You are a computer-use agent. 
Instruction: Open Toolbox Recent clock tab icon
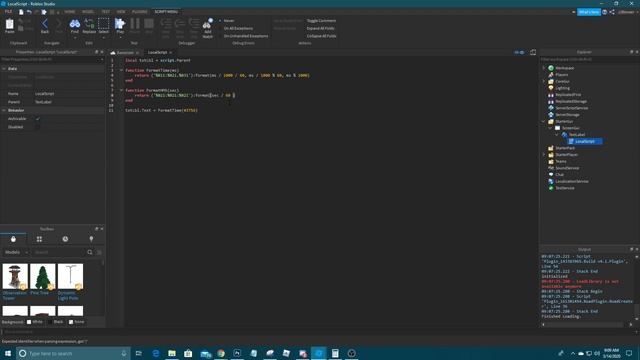pyautogui.click(x=65, y=239)
